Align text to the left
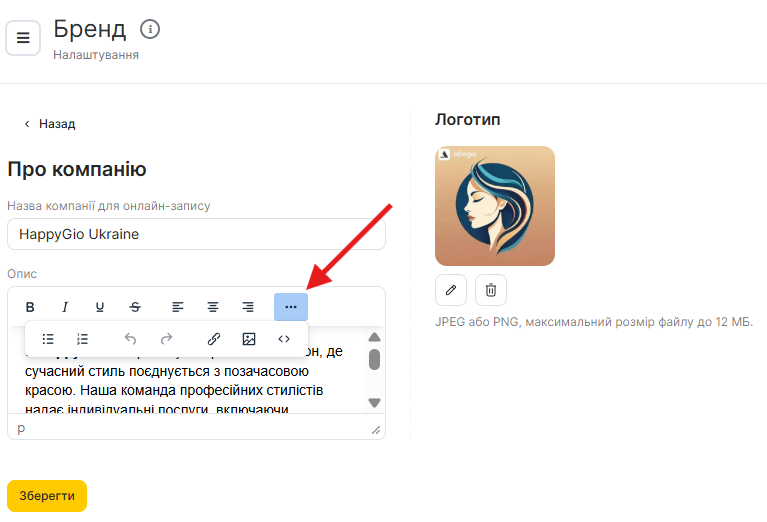The width and height of the screenshot is (767, 522). pos(178,307)
